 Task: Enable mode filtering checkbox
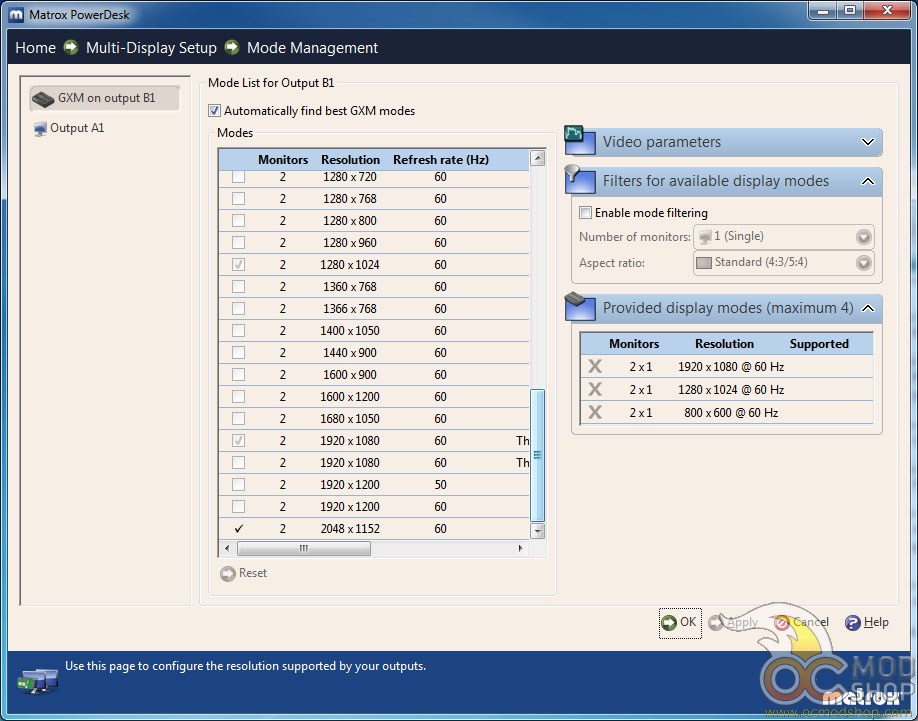pos(585,212)
